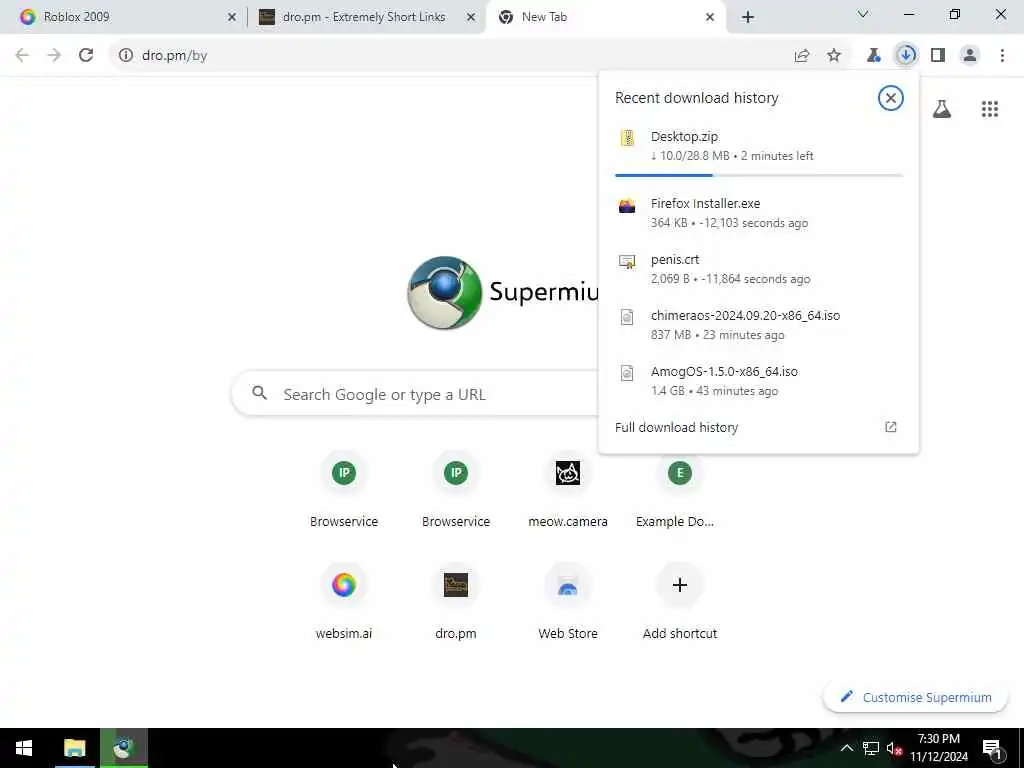Image resolution: width=1024 pixels, height=768 pixels.
Task: Toggle the downloads toolbar button
Action: click(906, 56)
